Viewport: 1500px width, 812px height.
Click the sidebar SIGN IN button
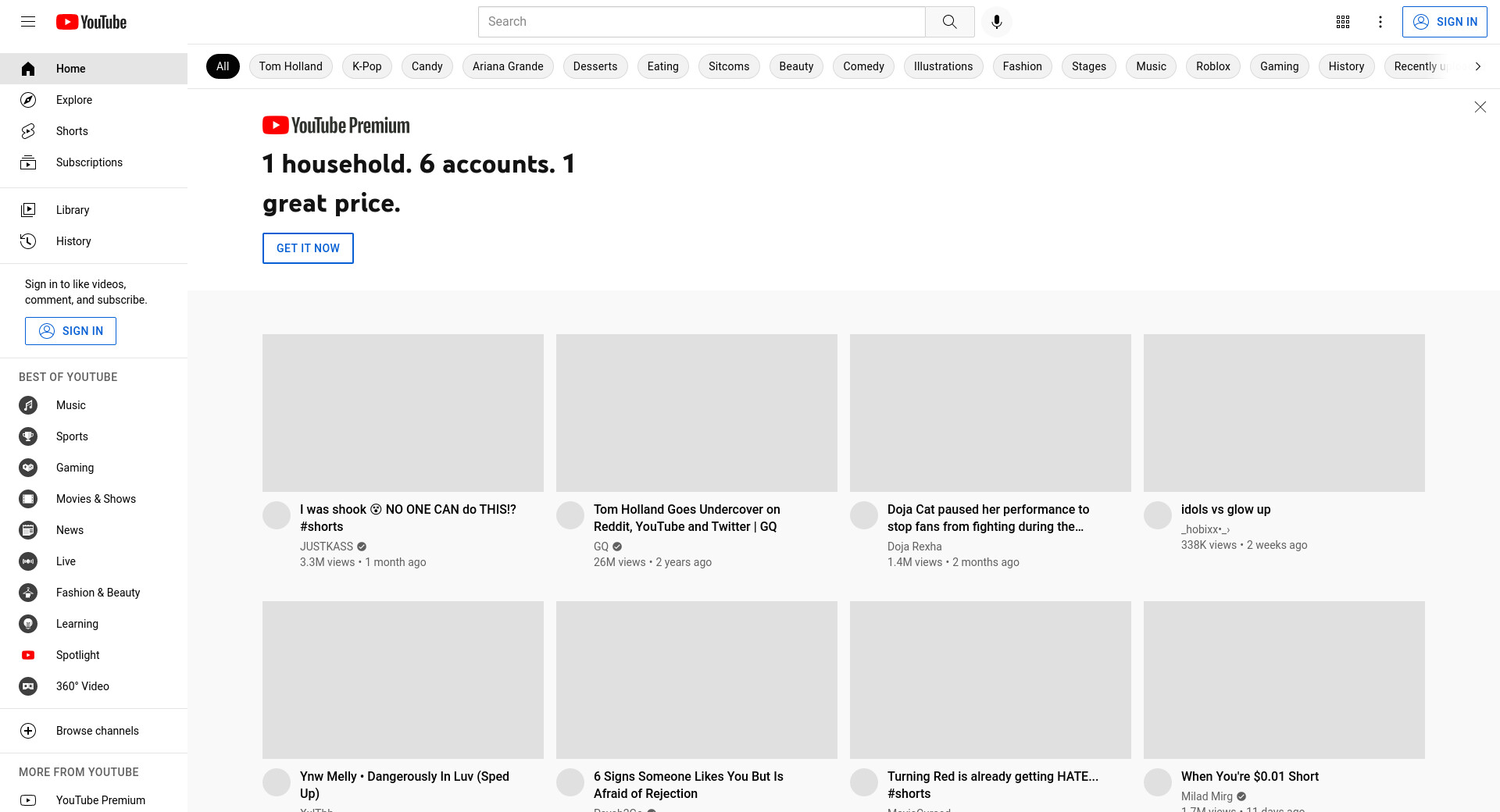pos(70,331)
